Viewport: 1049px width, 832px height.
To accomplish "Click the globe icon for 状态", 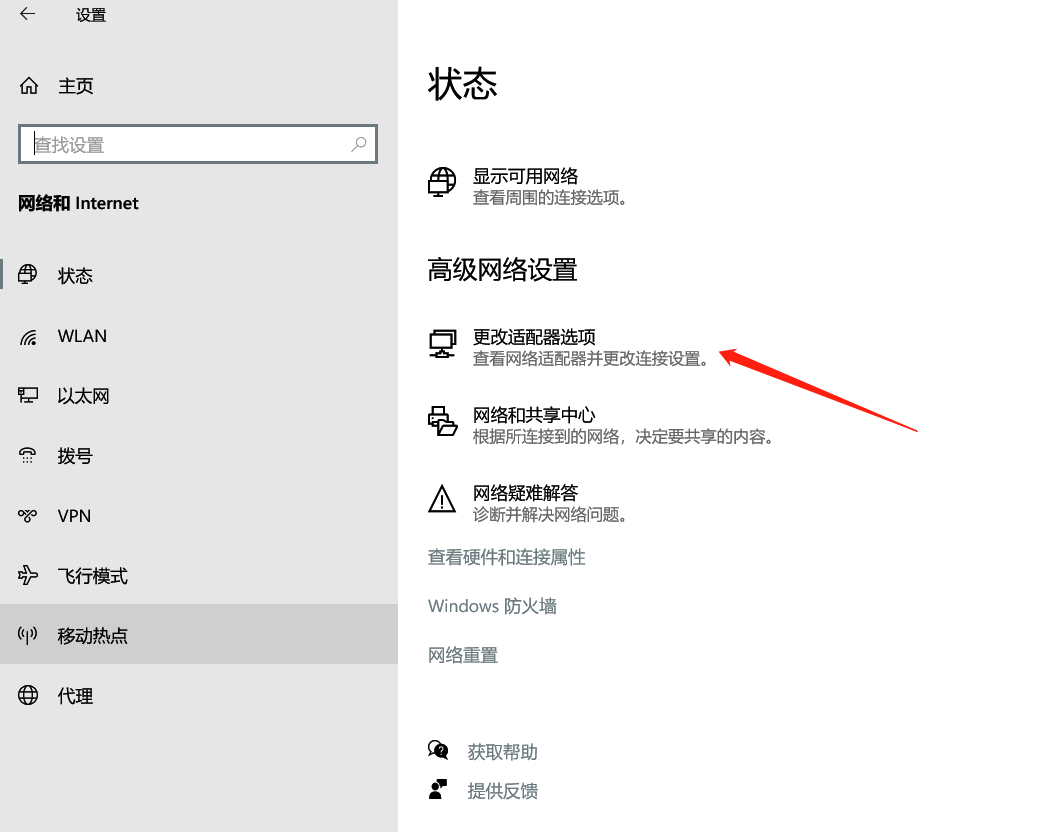I will point(27,275).
